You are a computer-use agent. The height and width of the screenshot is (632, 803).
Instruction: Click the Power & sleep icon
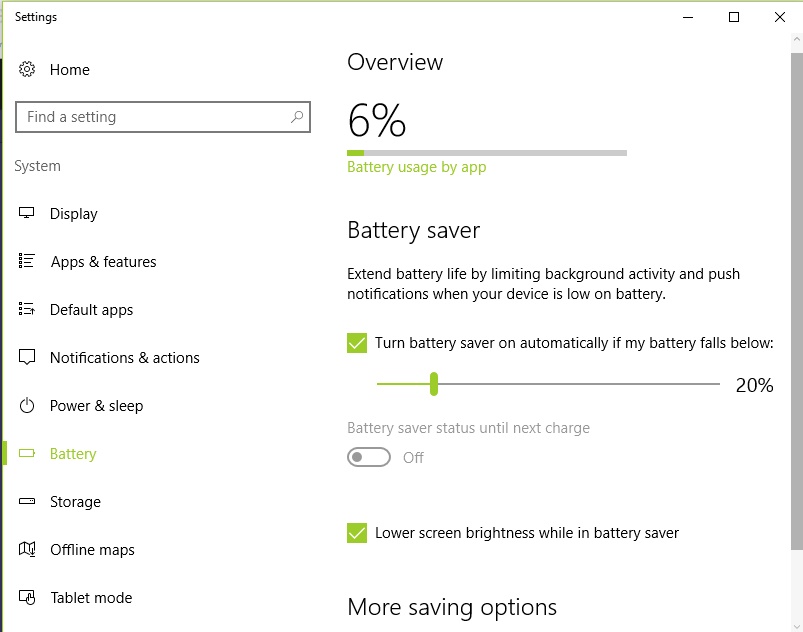[x=27, y=406]
